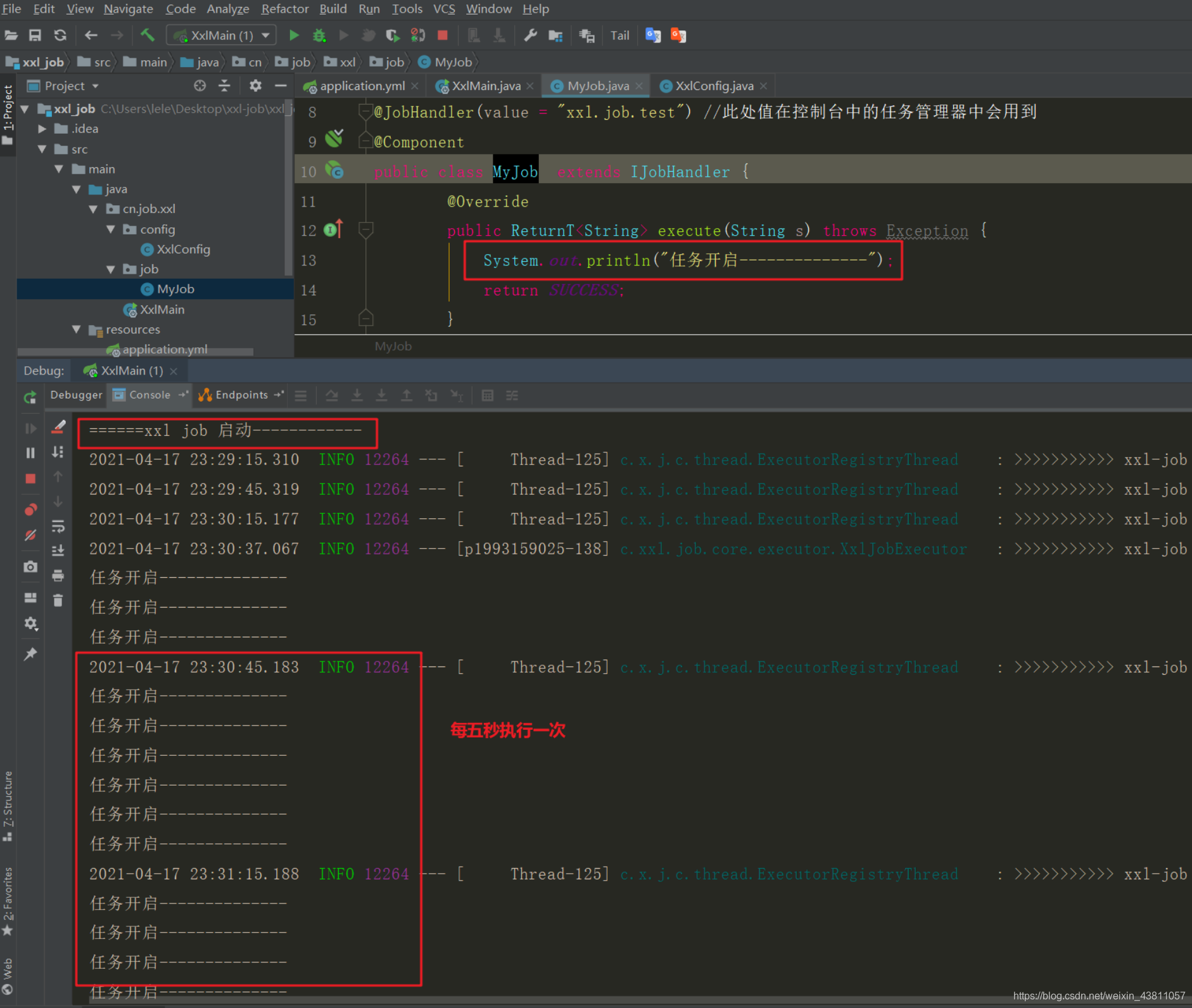1192x1008 pixels.
Task: Take a thread dump with the camera icon
Action: [30, 567]
